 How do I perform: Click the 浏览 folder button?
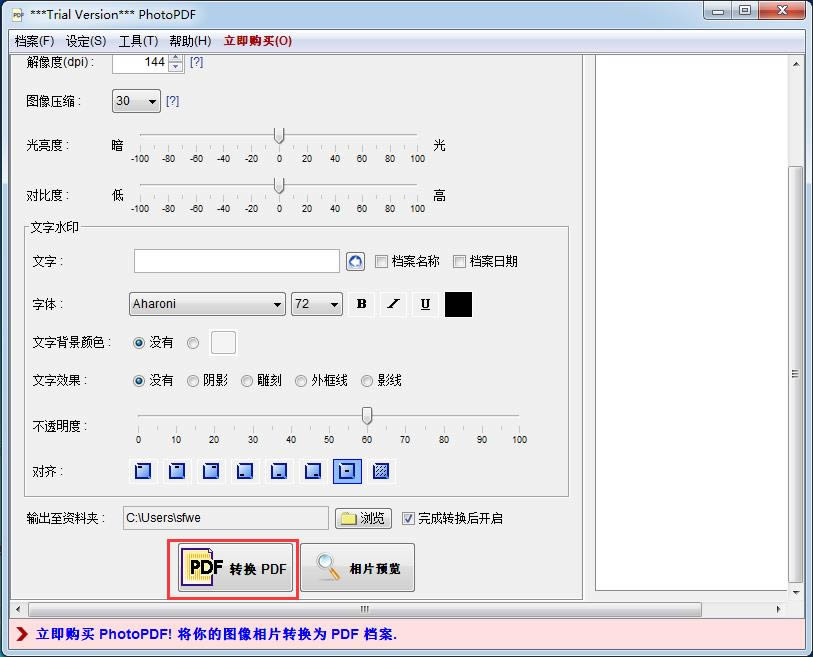(x=363, y=518)
